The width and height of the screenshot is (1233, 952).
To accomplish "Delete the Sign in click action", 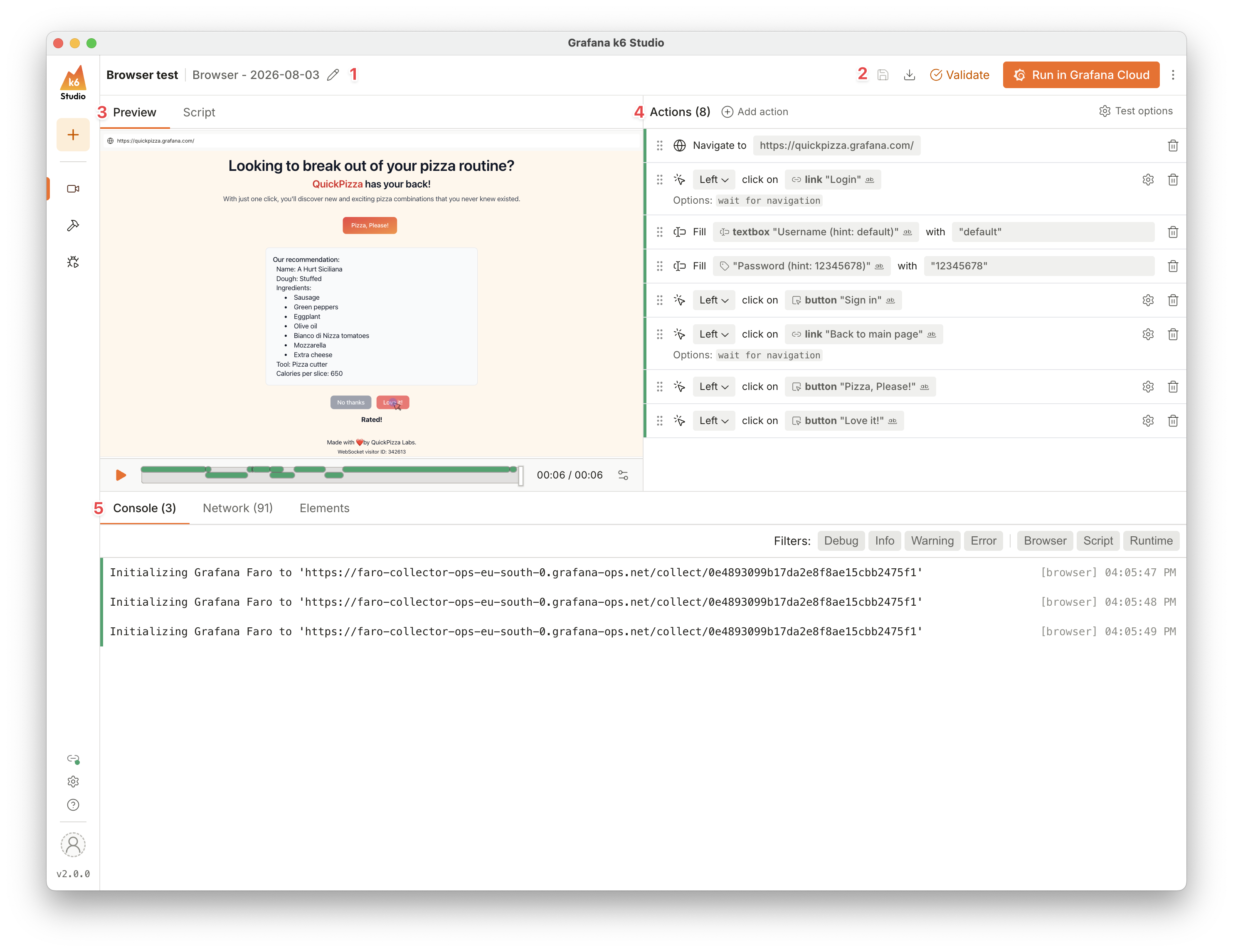I will 1173,301.
